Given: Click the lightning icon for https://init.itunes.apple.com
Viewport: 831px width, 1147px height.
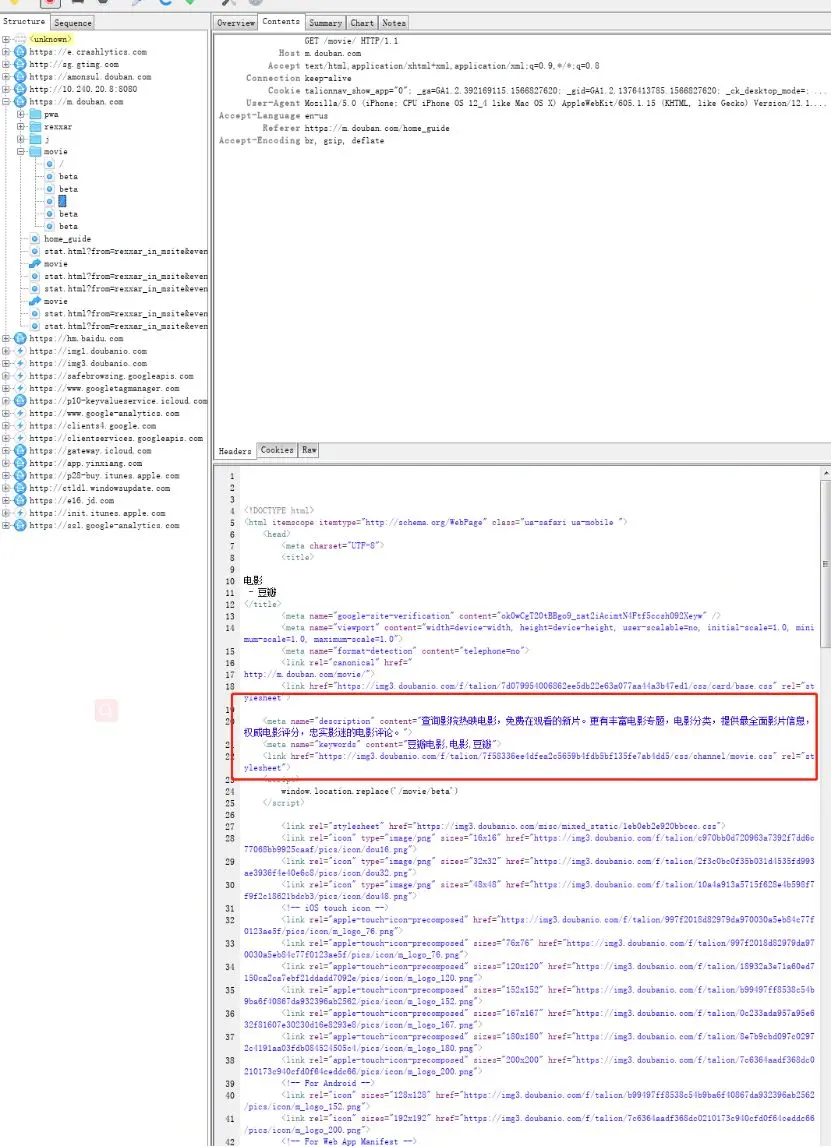Looking at the screenshot, I should [x=20, y=513].
